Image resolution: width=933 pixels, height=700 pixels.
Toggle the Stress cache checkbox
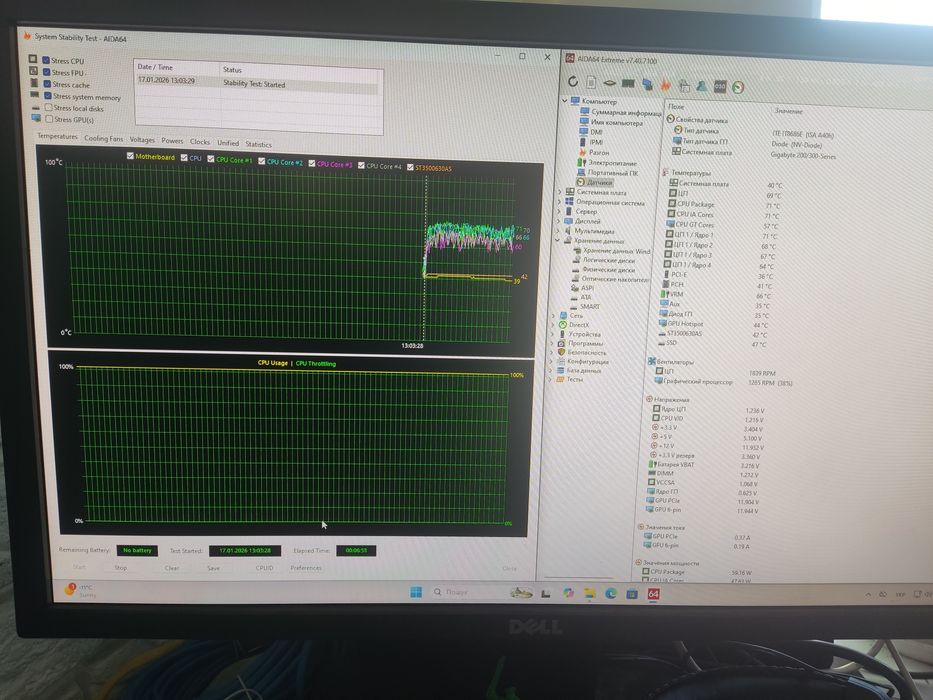(47, 84)
